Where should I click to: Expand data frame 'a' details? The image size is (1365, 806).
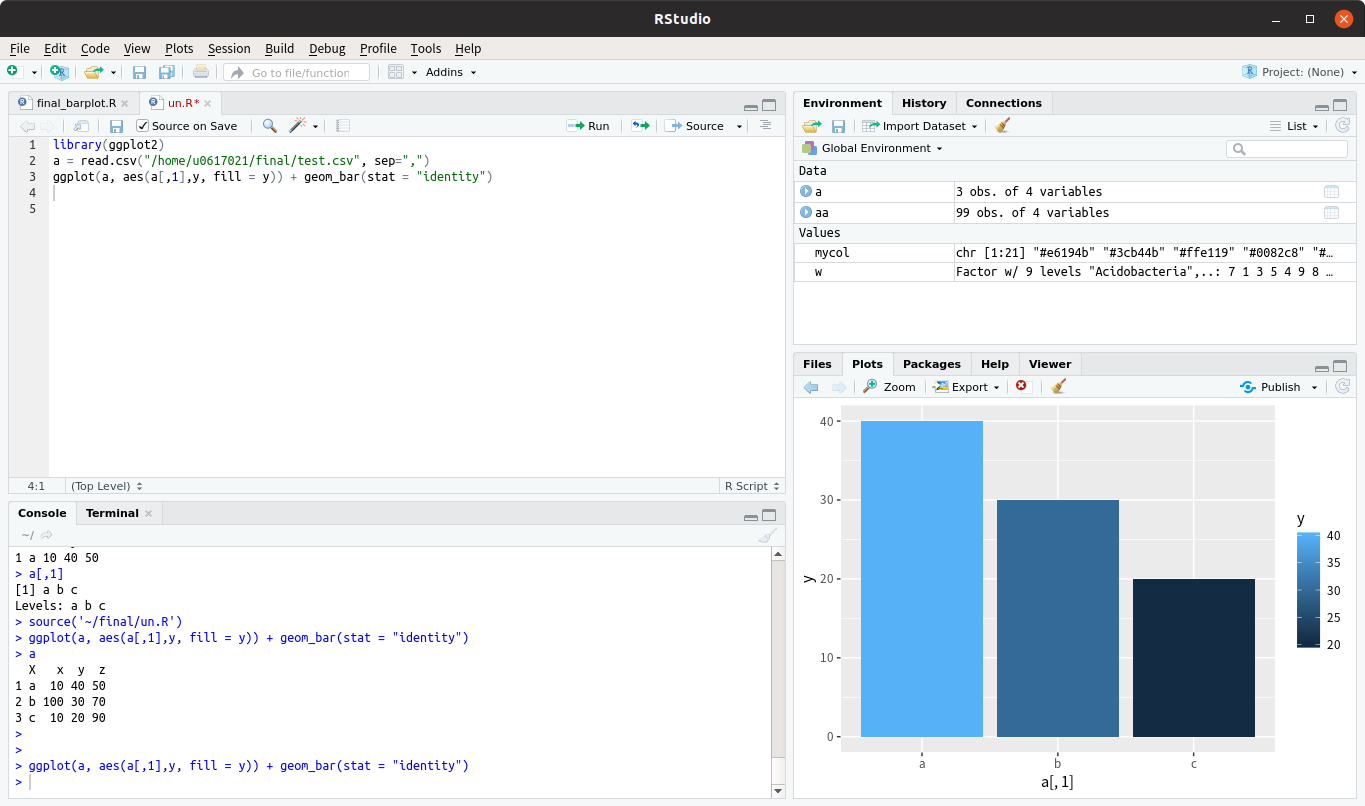point(805,192)
